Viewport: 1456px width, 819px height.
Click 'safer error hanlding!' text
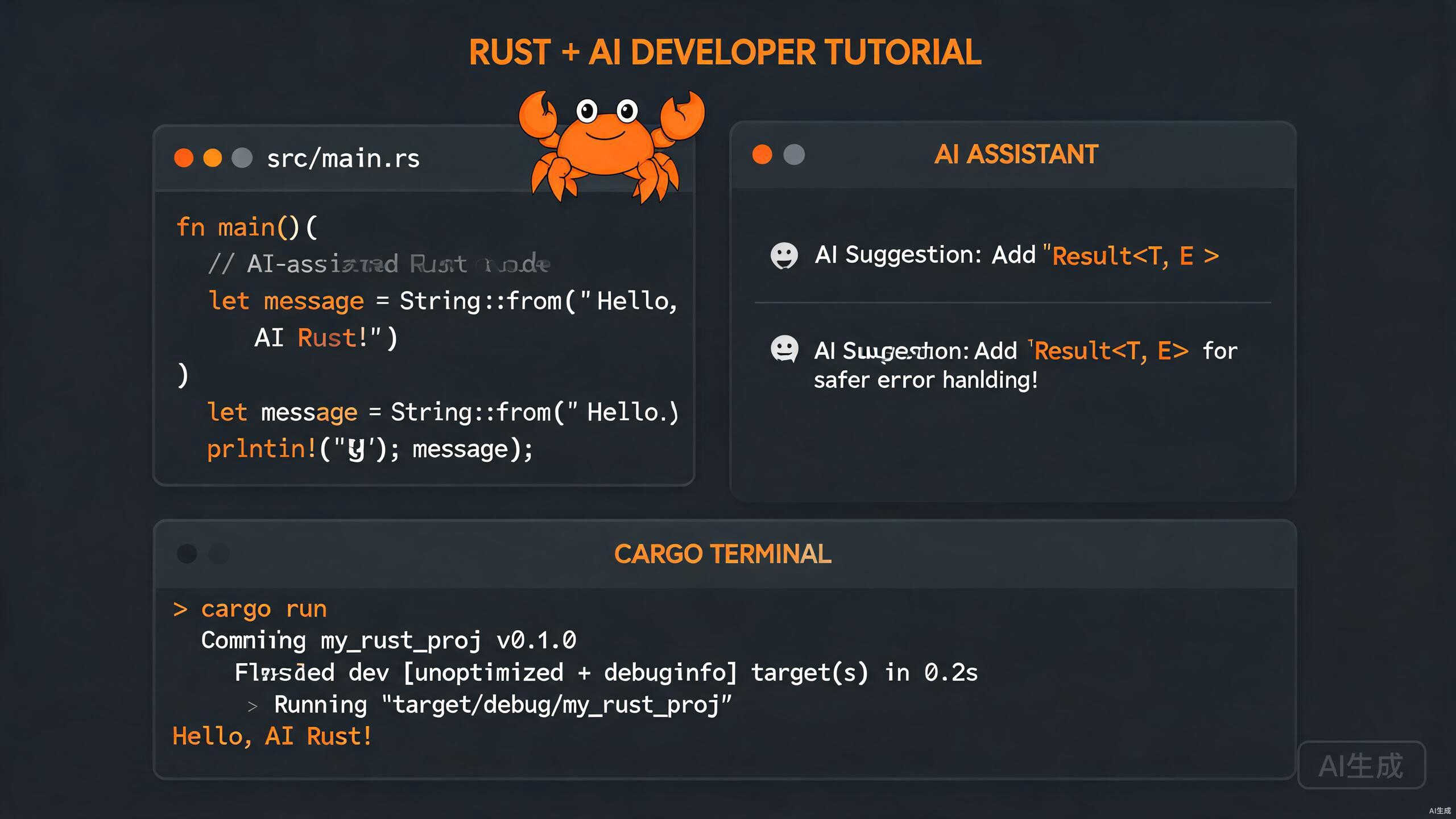pos(925,380)
